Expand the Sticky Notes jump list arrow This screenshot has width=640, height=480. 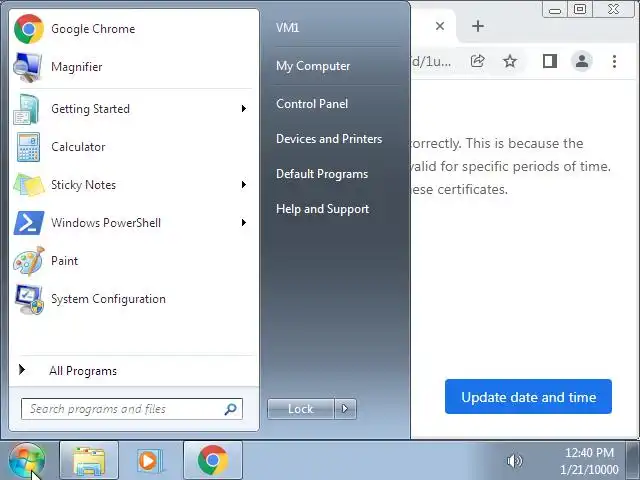coord(244,184)
